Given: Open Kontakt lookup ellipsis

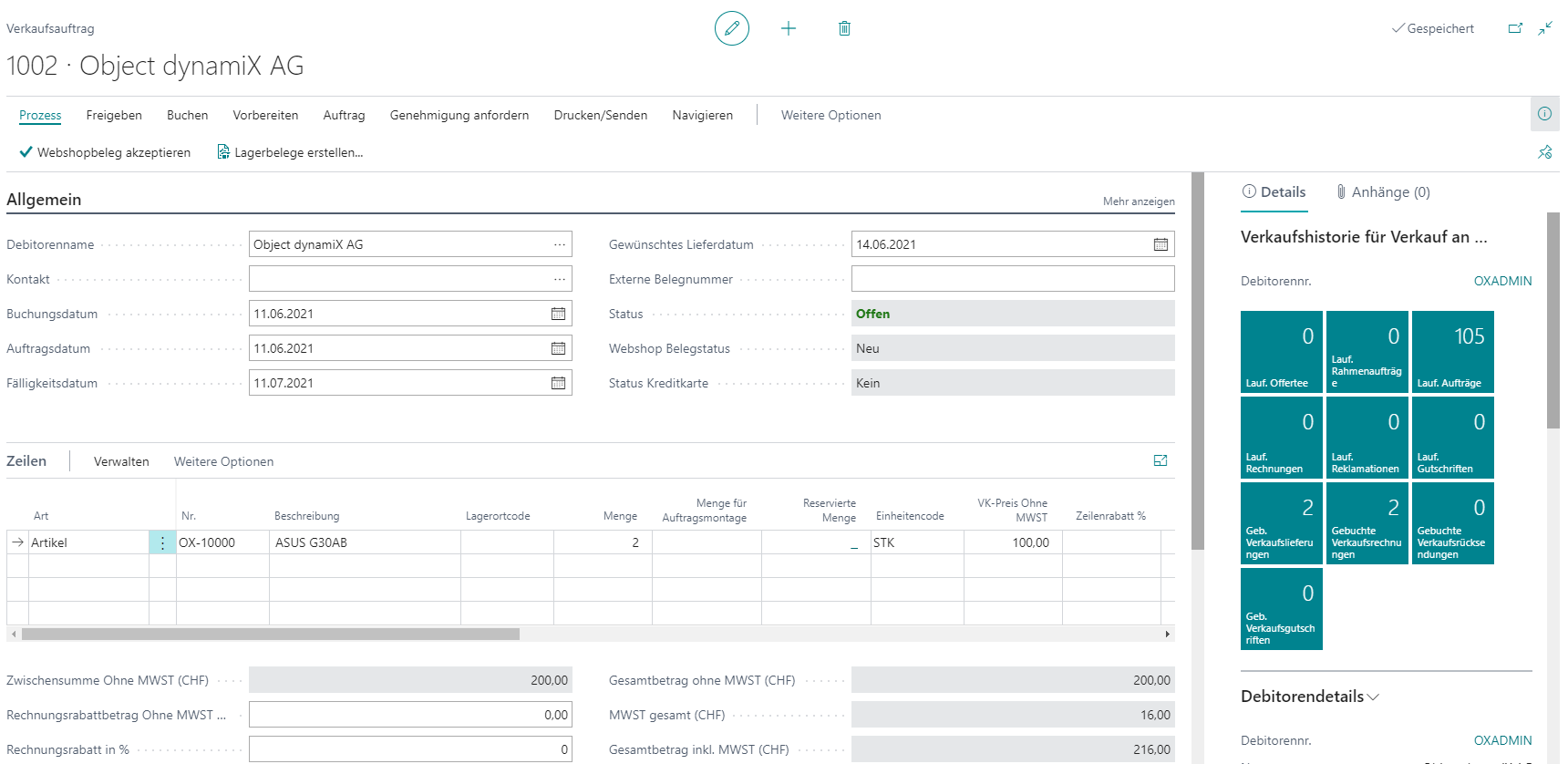Looking at the screenshot, I should [x=559, y=279].
